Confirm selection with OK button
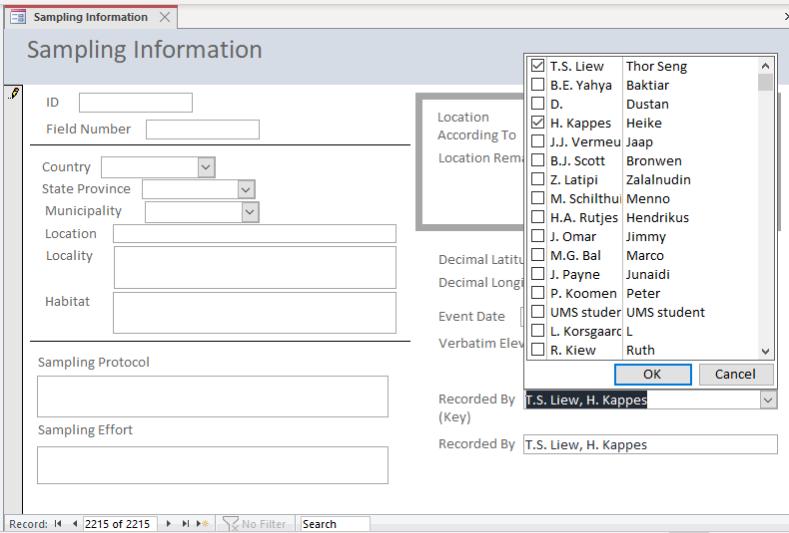The height and width of the screenshot is (533, 789). [x=653, y=374]
